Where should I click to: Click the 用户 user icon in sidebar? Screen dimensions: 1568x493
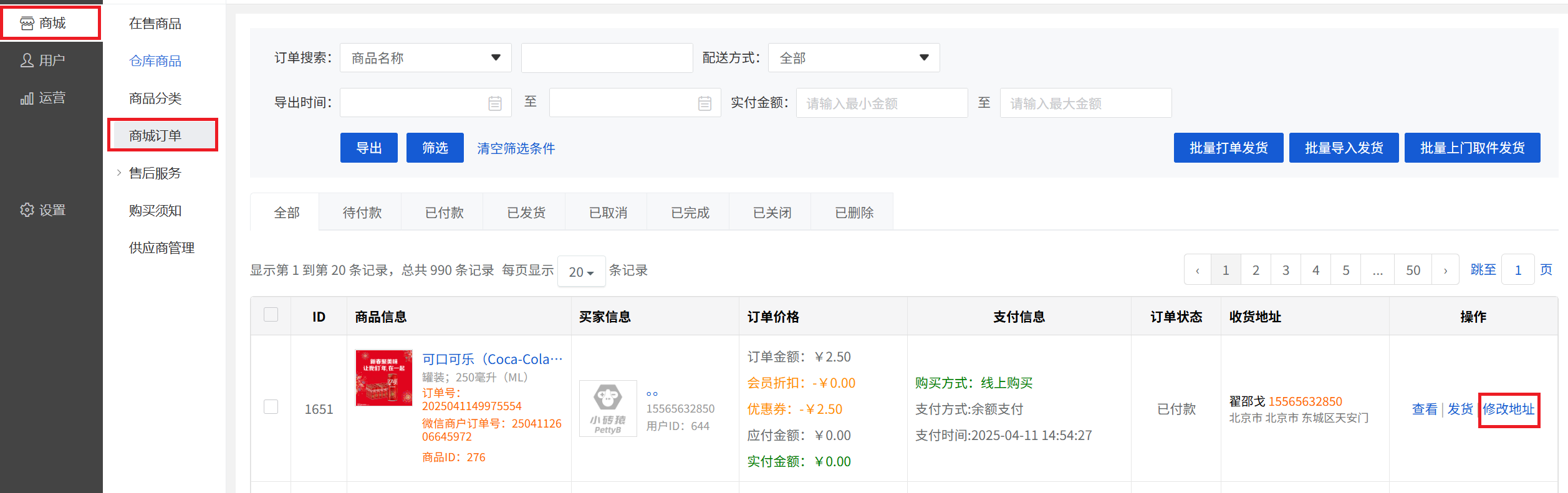(27, 60)
